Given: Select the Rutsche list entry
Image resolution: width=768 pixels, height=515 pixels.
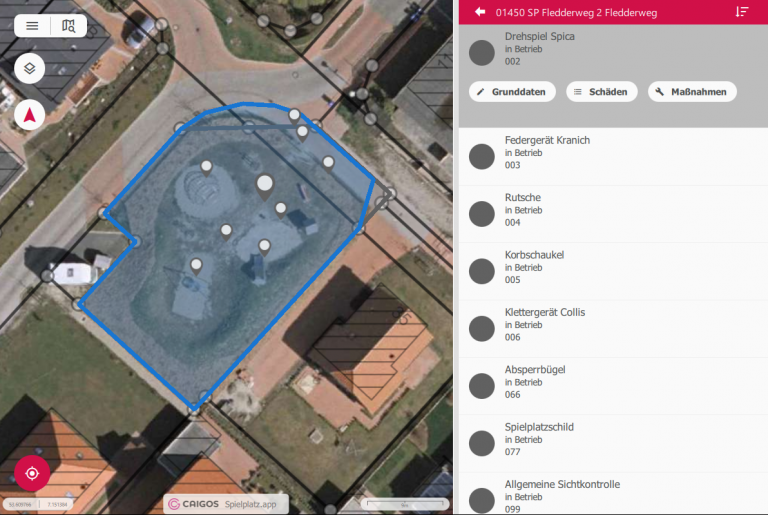Looking at the screenshot, I should pos(613,214).
